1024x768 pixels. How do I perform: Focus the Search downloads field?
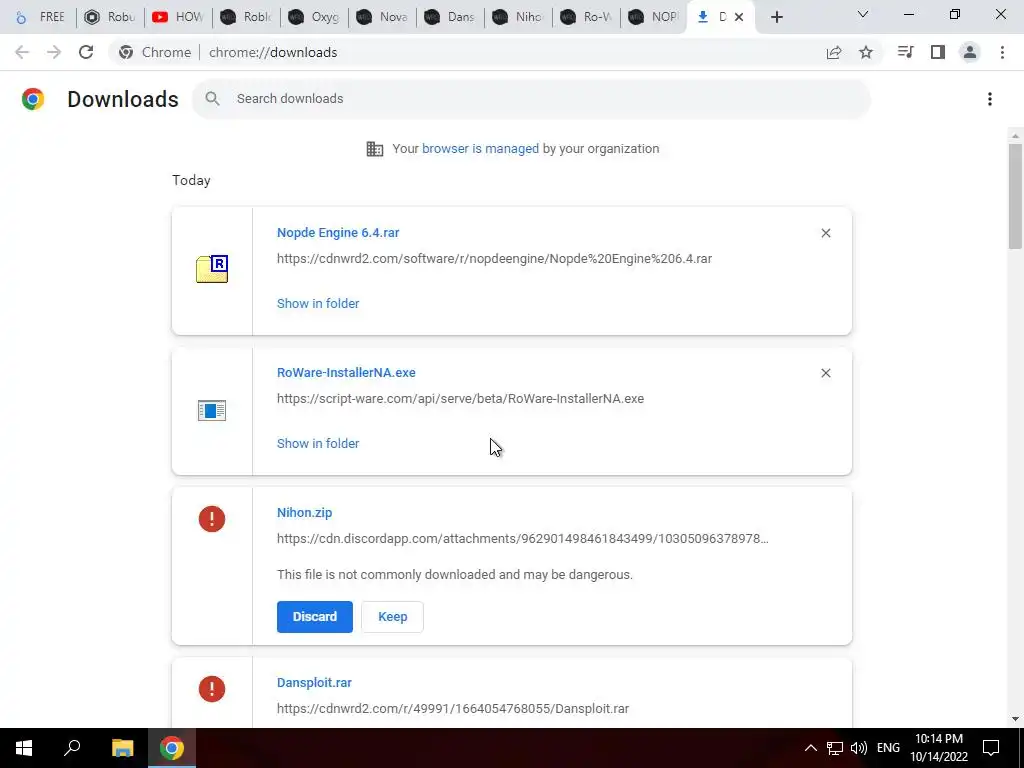tap(532, 99)
